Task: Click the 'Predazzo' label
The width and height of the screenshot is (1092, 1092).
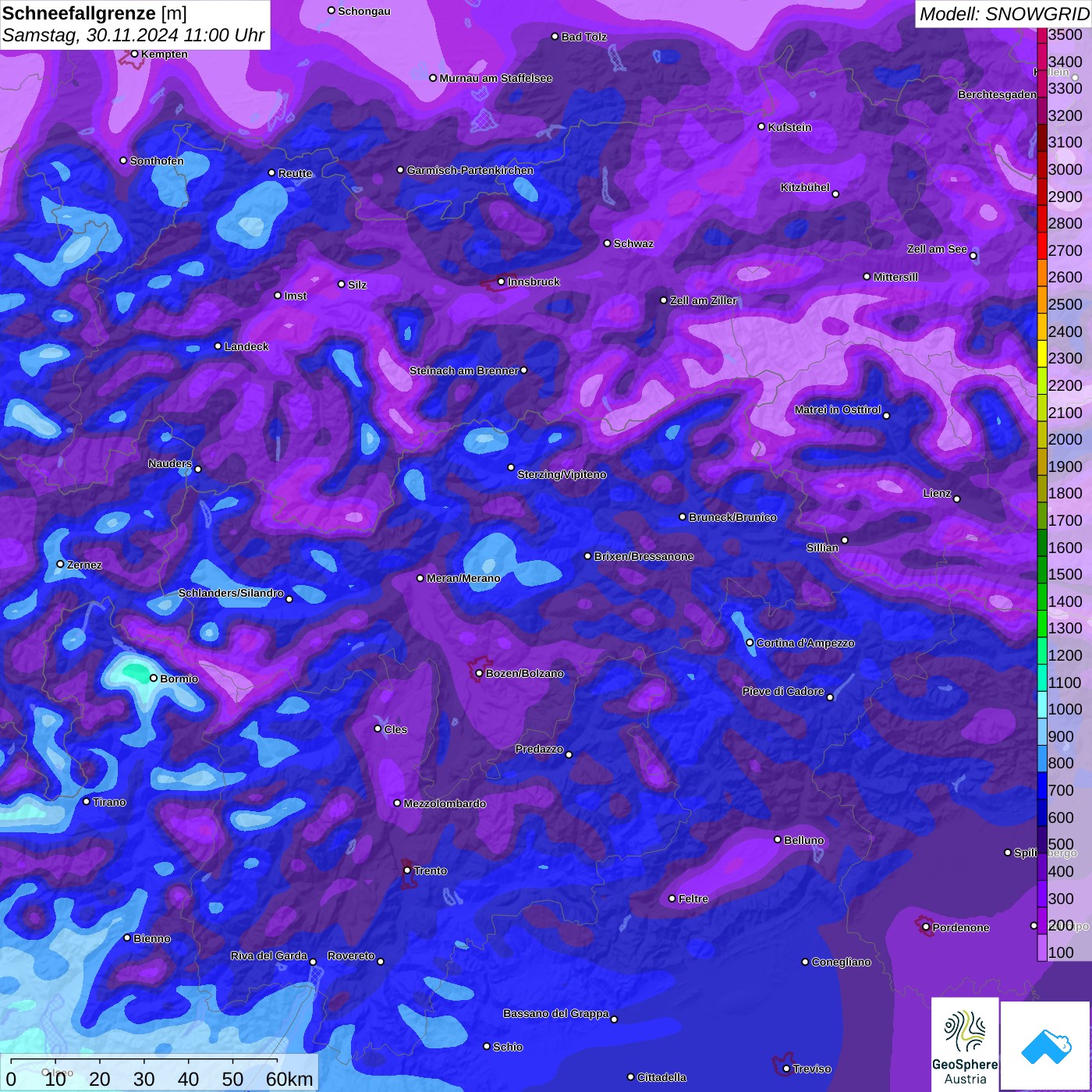Action: click(x=539, y=749)
